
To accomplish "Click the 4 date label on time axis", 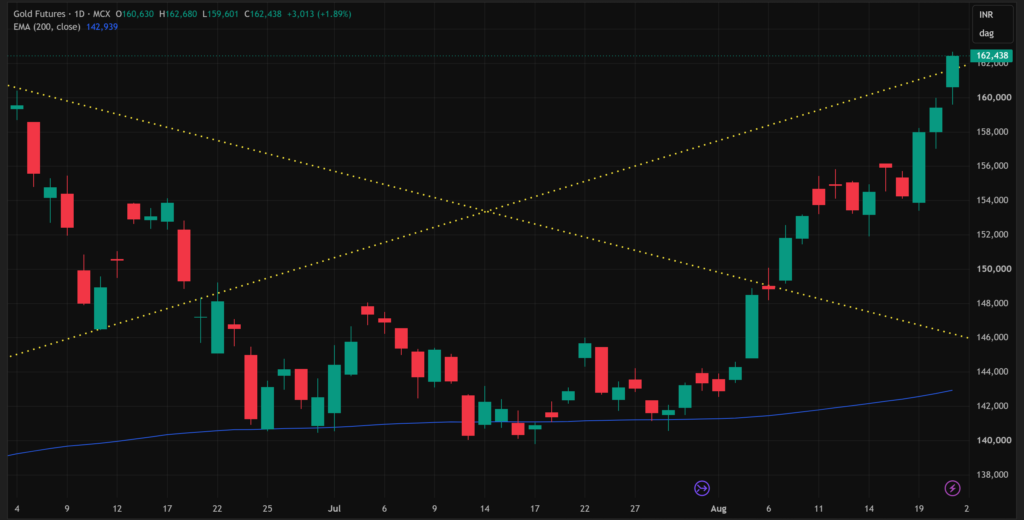I will (x=17, y=508).
